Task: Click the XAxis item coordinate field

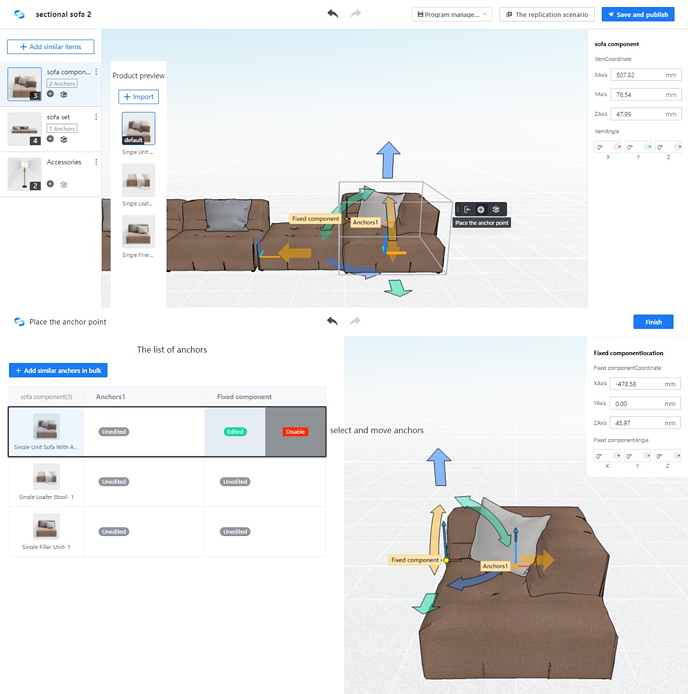Action: coord(645,75)
